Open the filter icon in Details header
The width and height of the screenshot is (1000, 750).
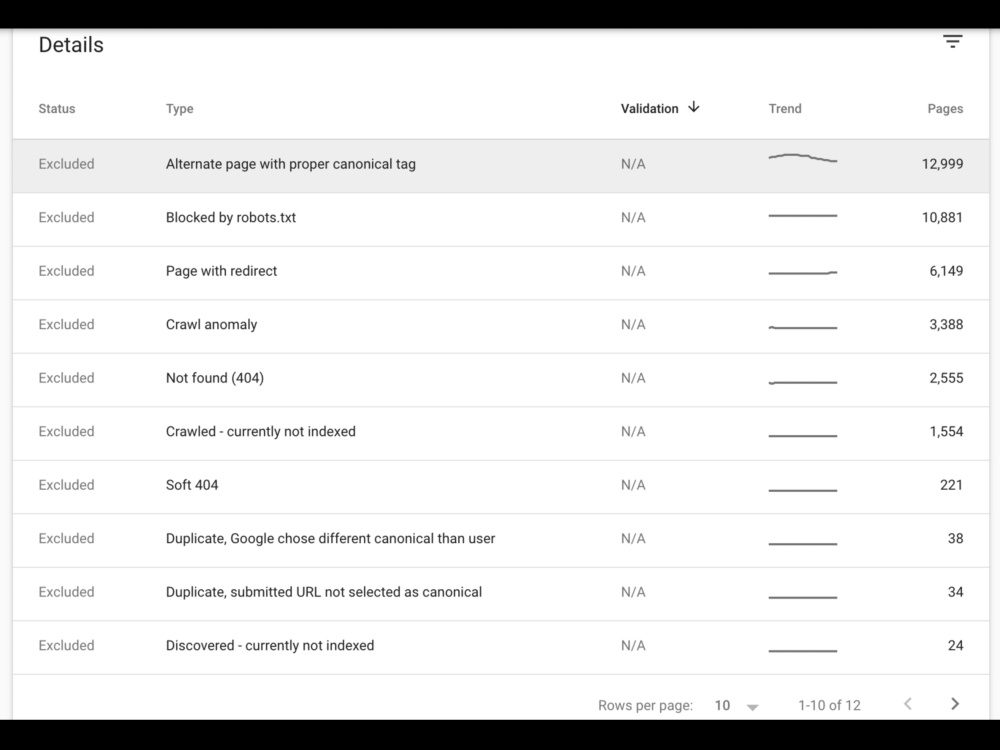pos(952,41)
